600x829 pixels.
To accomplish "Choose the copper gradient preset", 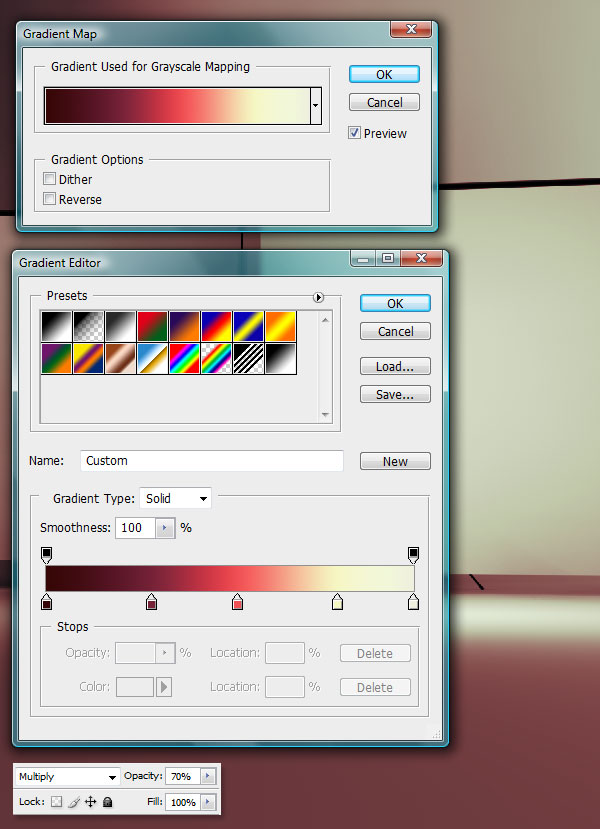I will pos(120,358).
